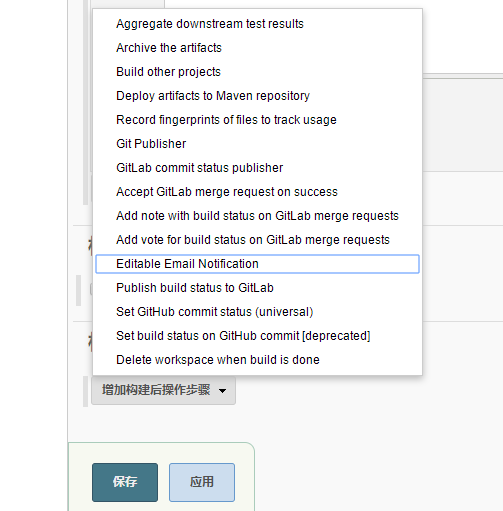This screenshot has height=511, width=503.
Task: Open the 增加构建后操作步骤 dropdown button
Action: click(163, 390)
